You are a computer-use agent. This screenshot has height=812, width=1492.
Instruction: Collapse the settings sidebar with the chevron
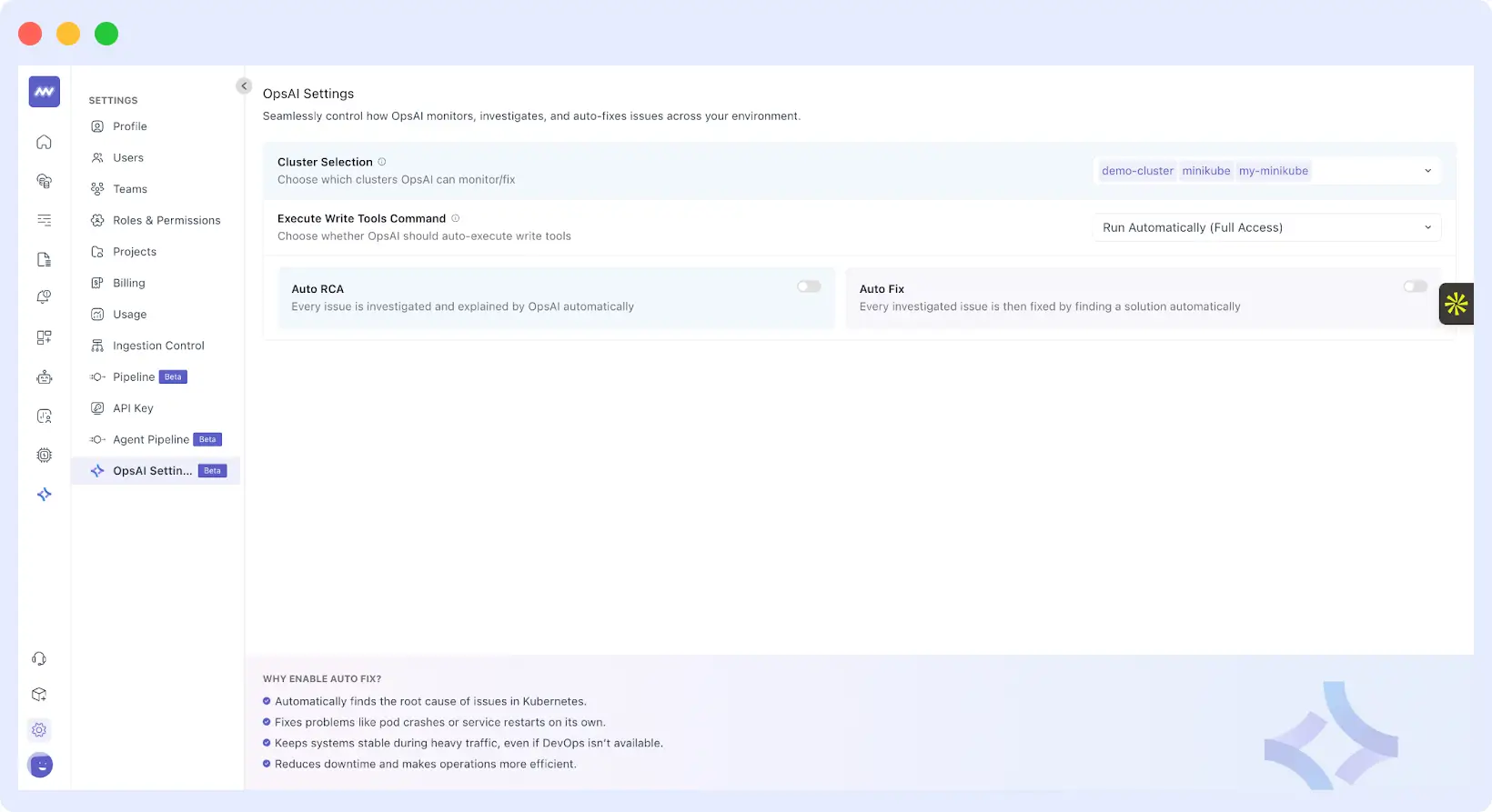244,85
